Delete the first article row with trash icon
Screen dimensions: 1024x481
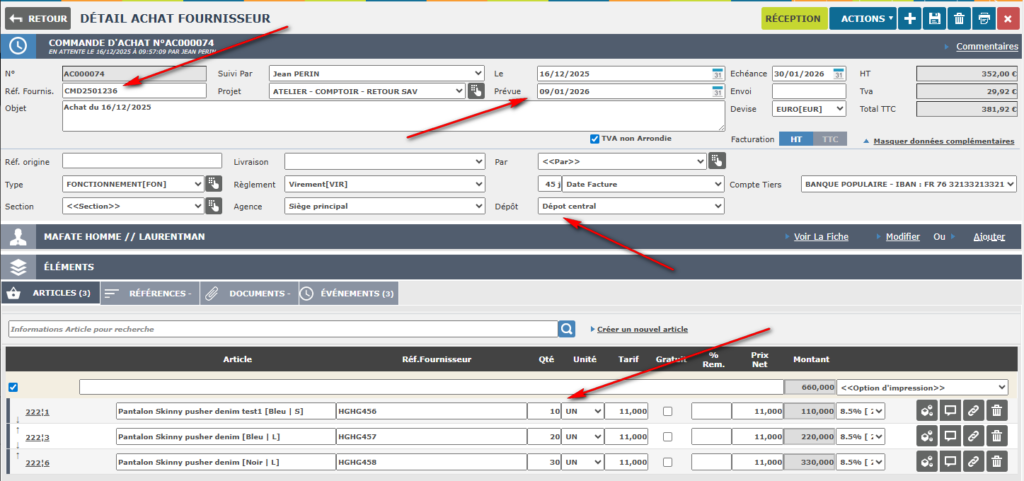click(x=996, y=411)
